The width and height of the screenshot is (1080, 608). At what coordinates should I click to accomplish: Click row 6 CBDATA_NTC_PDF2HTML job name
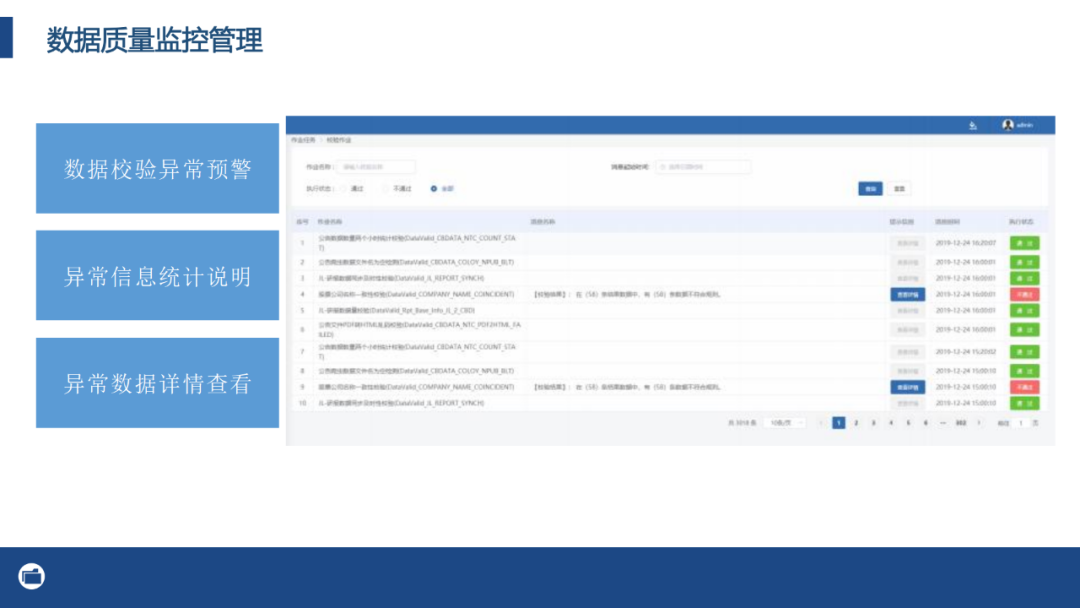click(419, 329)
